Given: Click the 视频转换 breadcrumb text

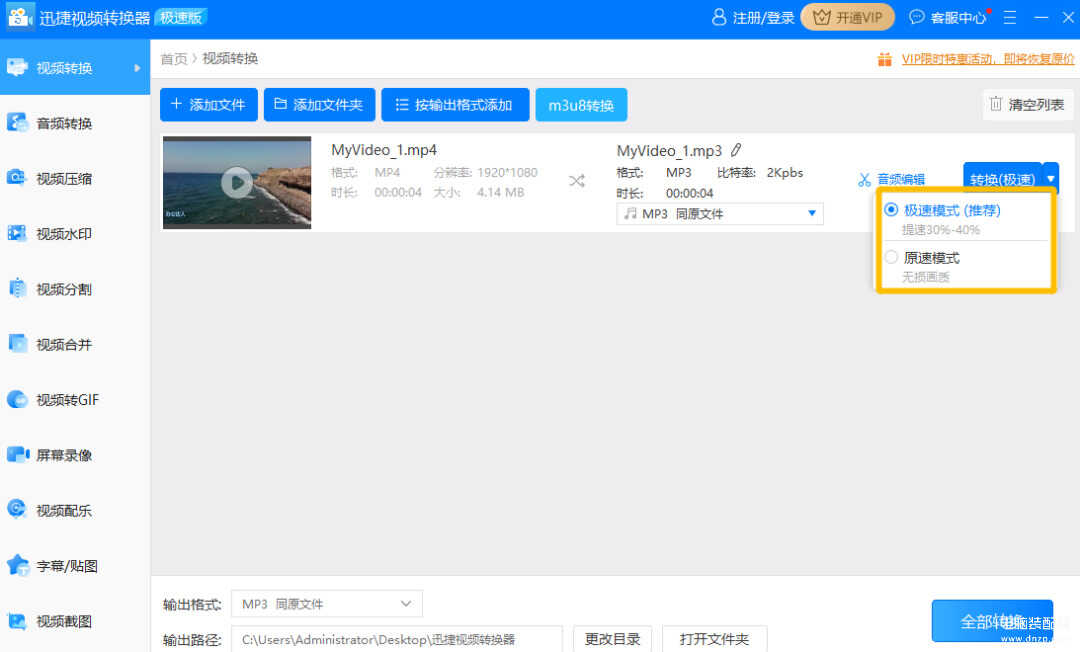Looking at the screenshot, I should [x=230, y=59].
